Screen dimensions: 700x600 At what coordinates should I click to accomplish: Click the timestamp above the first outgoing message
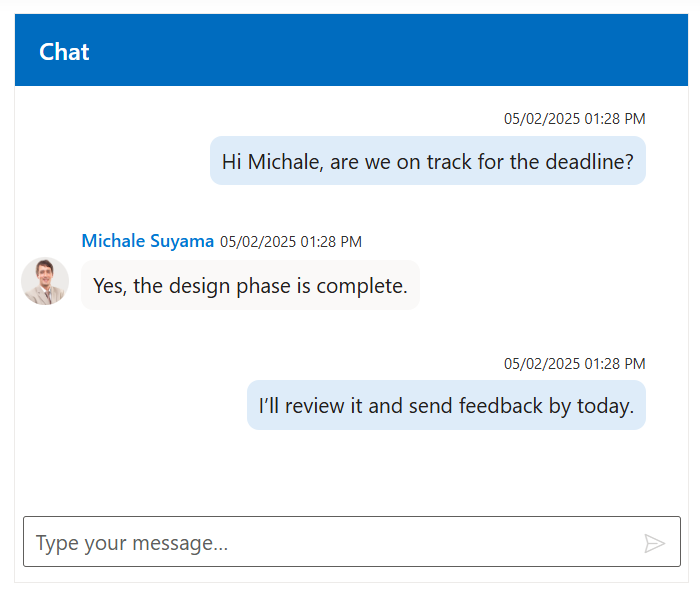tap(574, 118)
